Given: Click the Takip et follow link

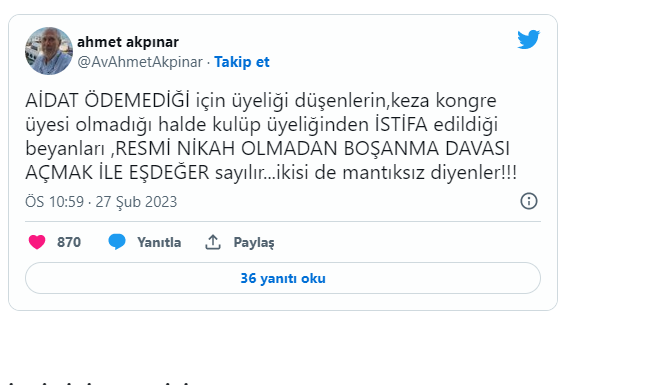Looking at the screenshot, I should (242, 62).
